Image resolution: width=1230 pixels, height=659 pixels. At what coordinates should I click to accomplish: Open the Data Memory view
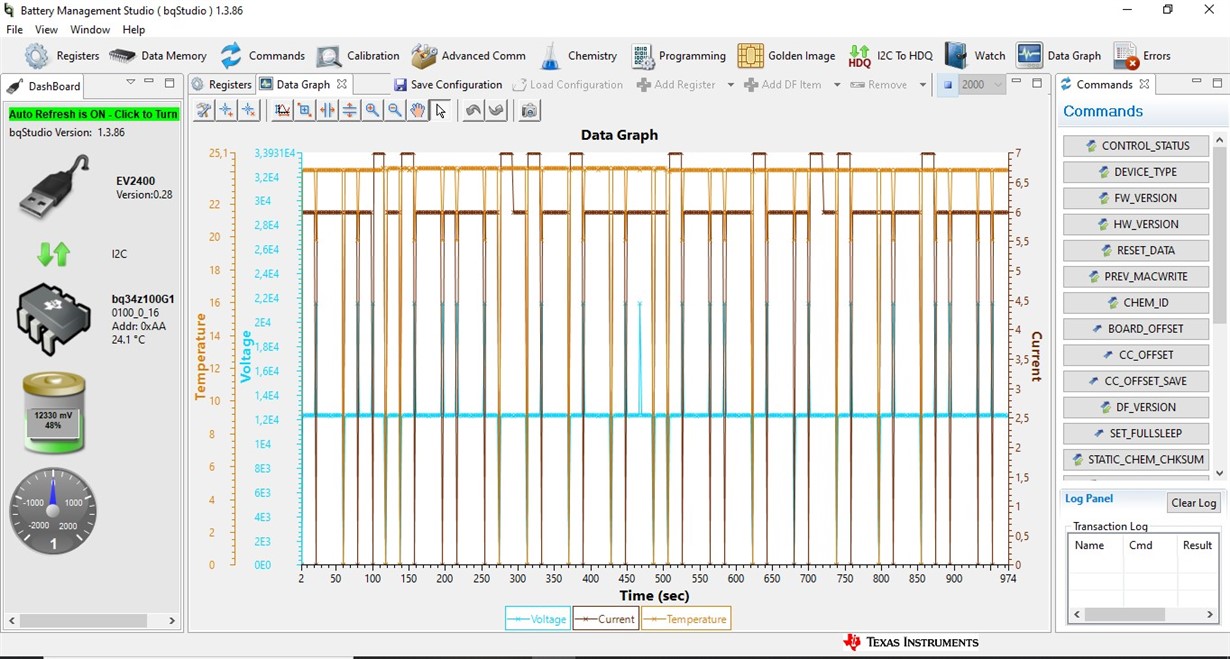[157, 56]
